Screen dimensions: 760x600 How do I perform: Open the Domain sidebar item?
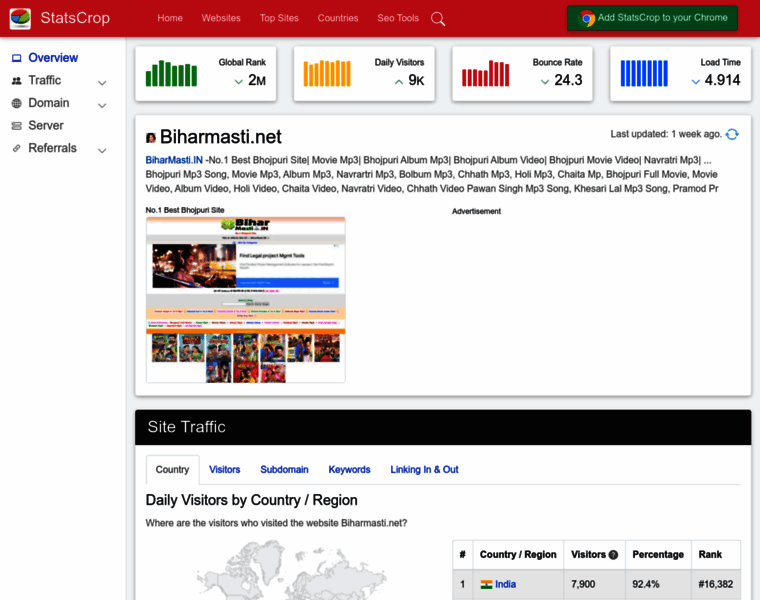(48, 103)
